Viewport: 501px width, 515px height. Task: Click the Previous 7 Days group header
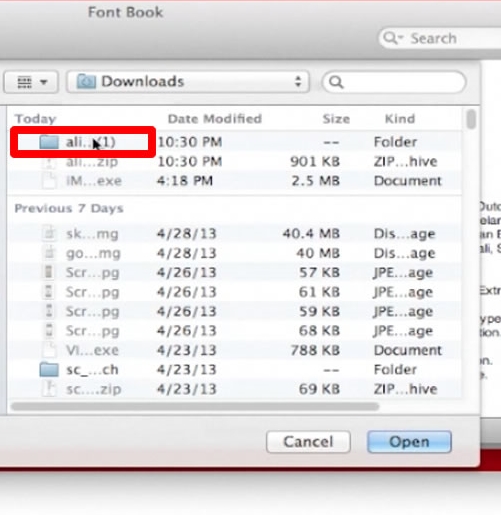coord(69,208)
